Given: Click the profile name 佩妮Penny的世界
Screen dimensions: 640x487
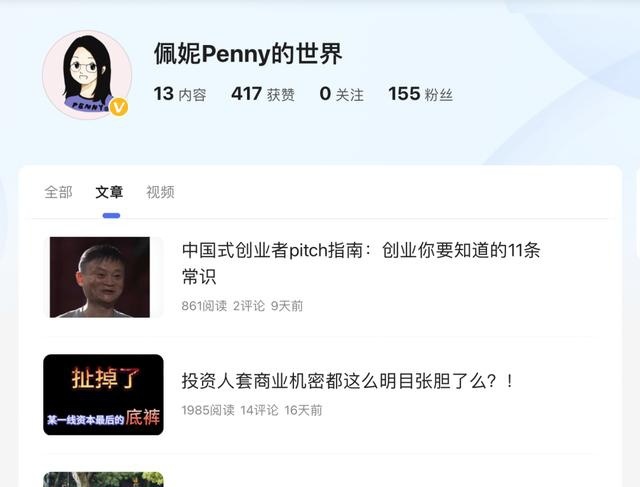Looking at the screenshot, I should [248, 54].
